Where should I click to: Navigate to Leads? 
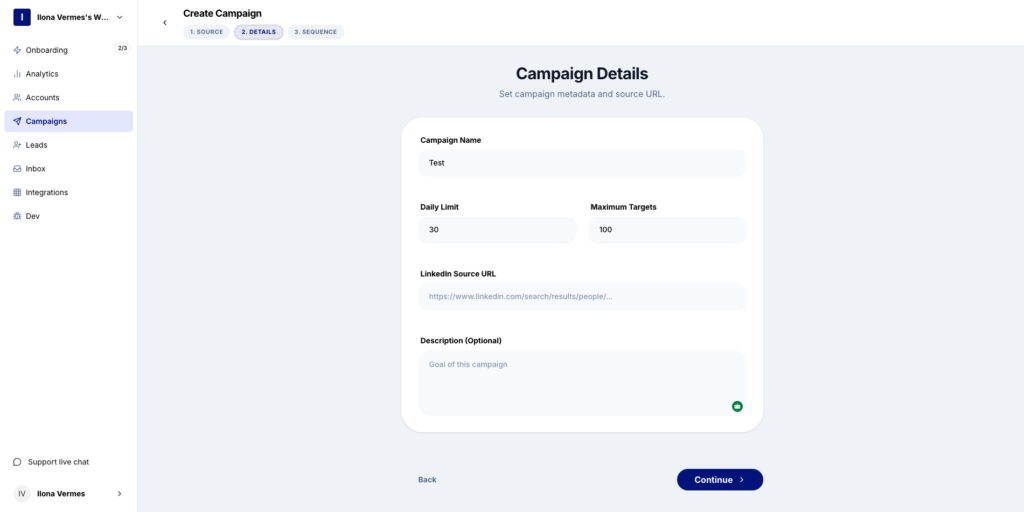point(69,145)
